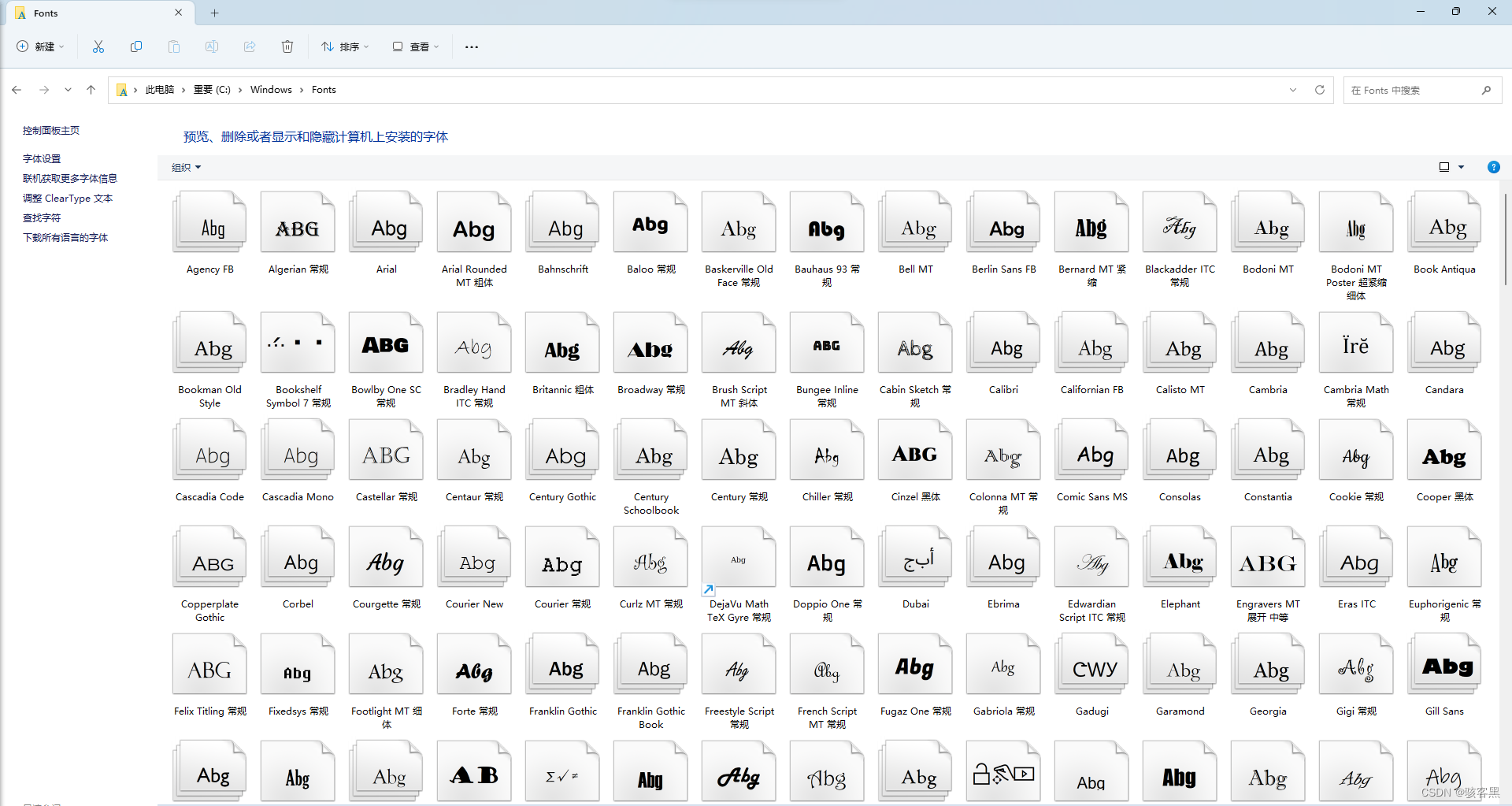The width and height of the screenshot is (1512, 806).
Task: Open help via blue question mark icon
Action: (x=1494, y=167)
